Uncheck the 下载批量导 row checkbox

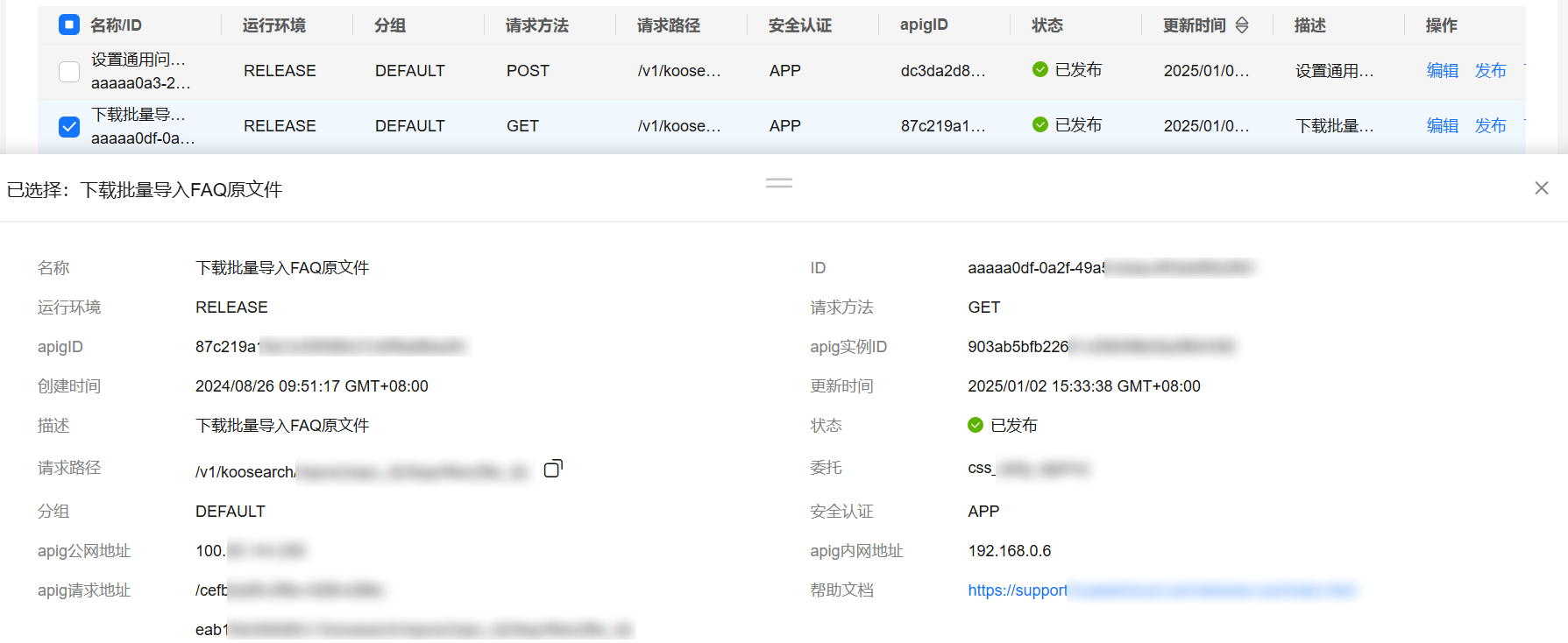[x=69, y=127]
